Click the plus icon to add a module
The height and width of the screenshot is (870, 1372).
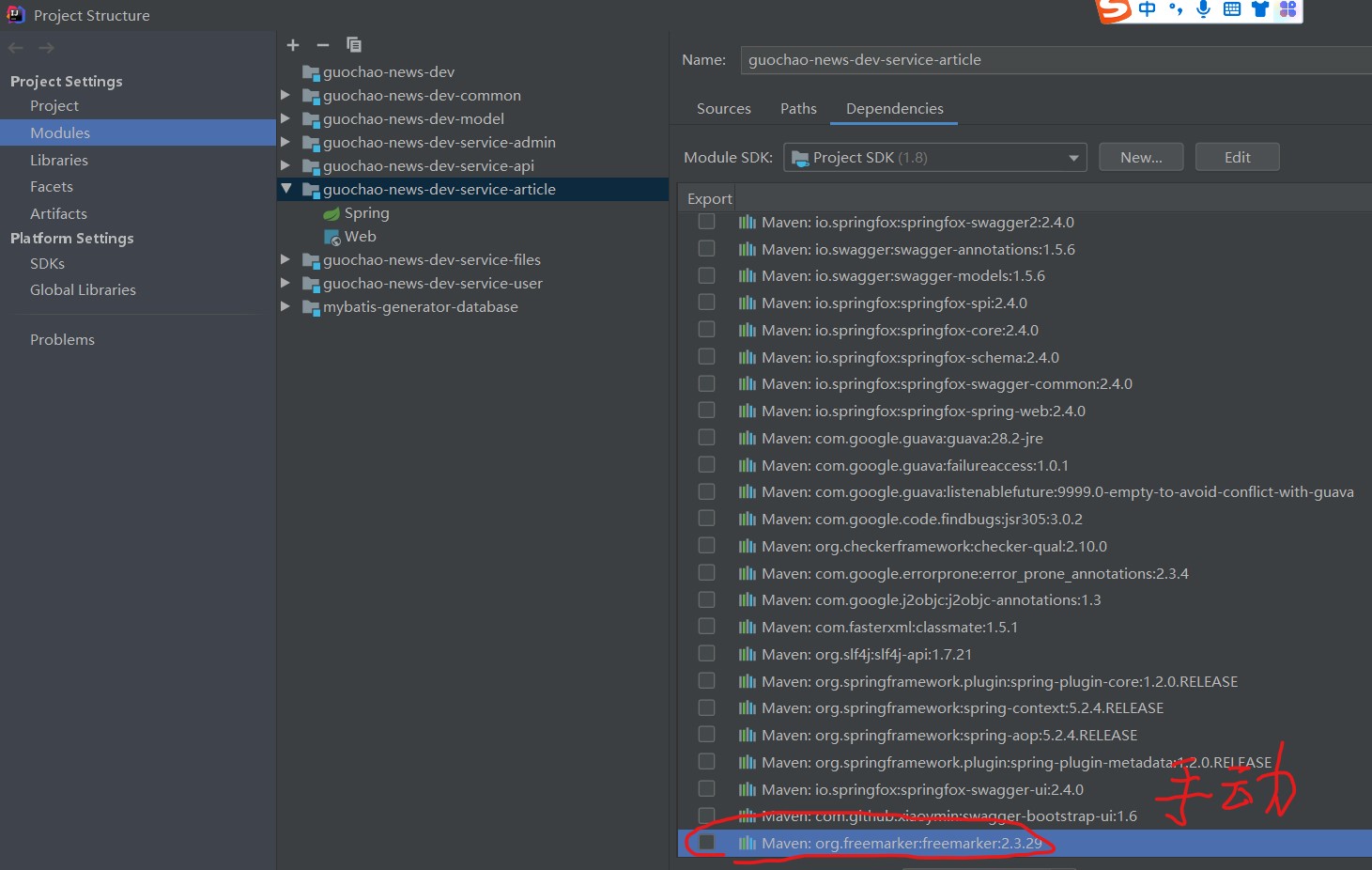point(293,45)
